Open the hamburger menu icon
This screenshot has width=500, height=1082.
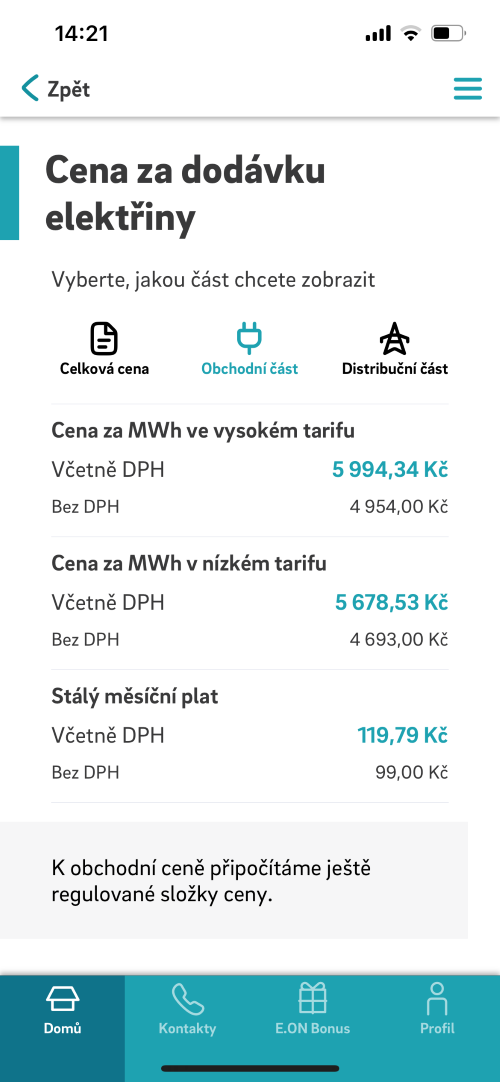point(468,89)
